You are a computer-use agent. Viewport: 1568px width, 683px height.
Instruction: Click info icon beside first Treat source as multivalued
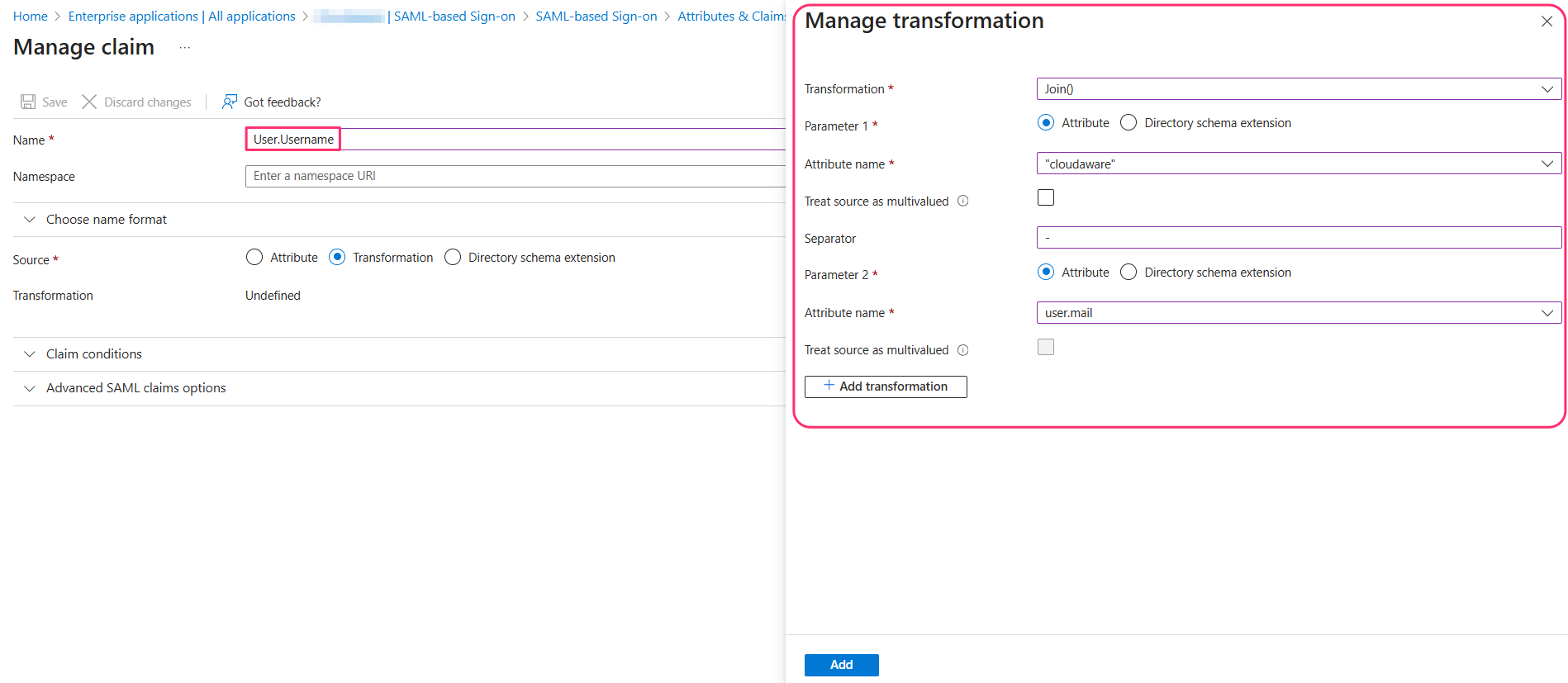pos(962,201)
